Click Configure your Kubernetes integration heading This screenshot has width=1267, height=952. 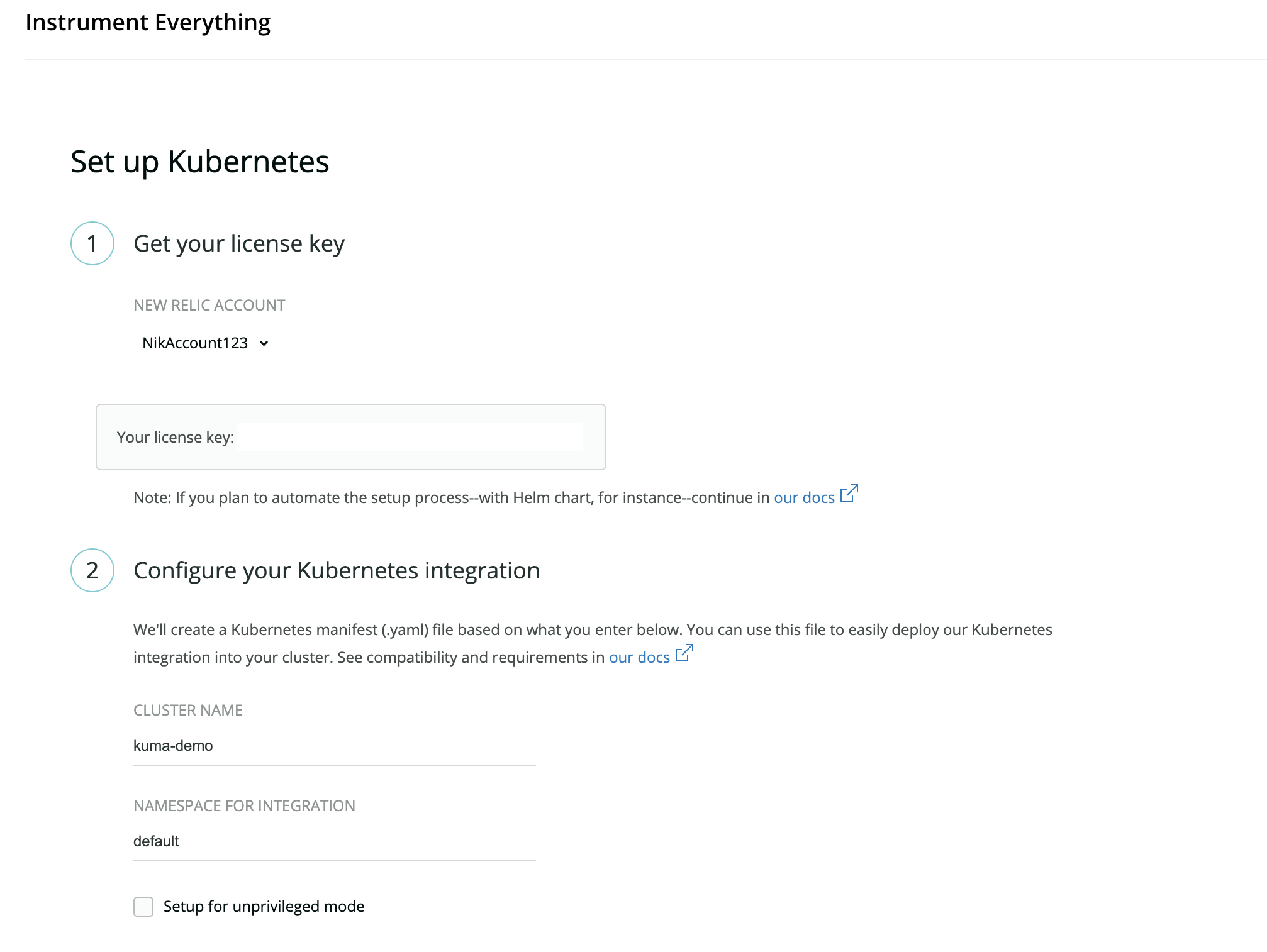pyautogui.click(x=337, y=570)
